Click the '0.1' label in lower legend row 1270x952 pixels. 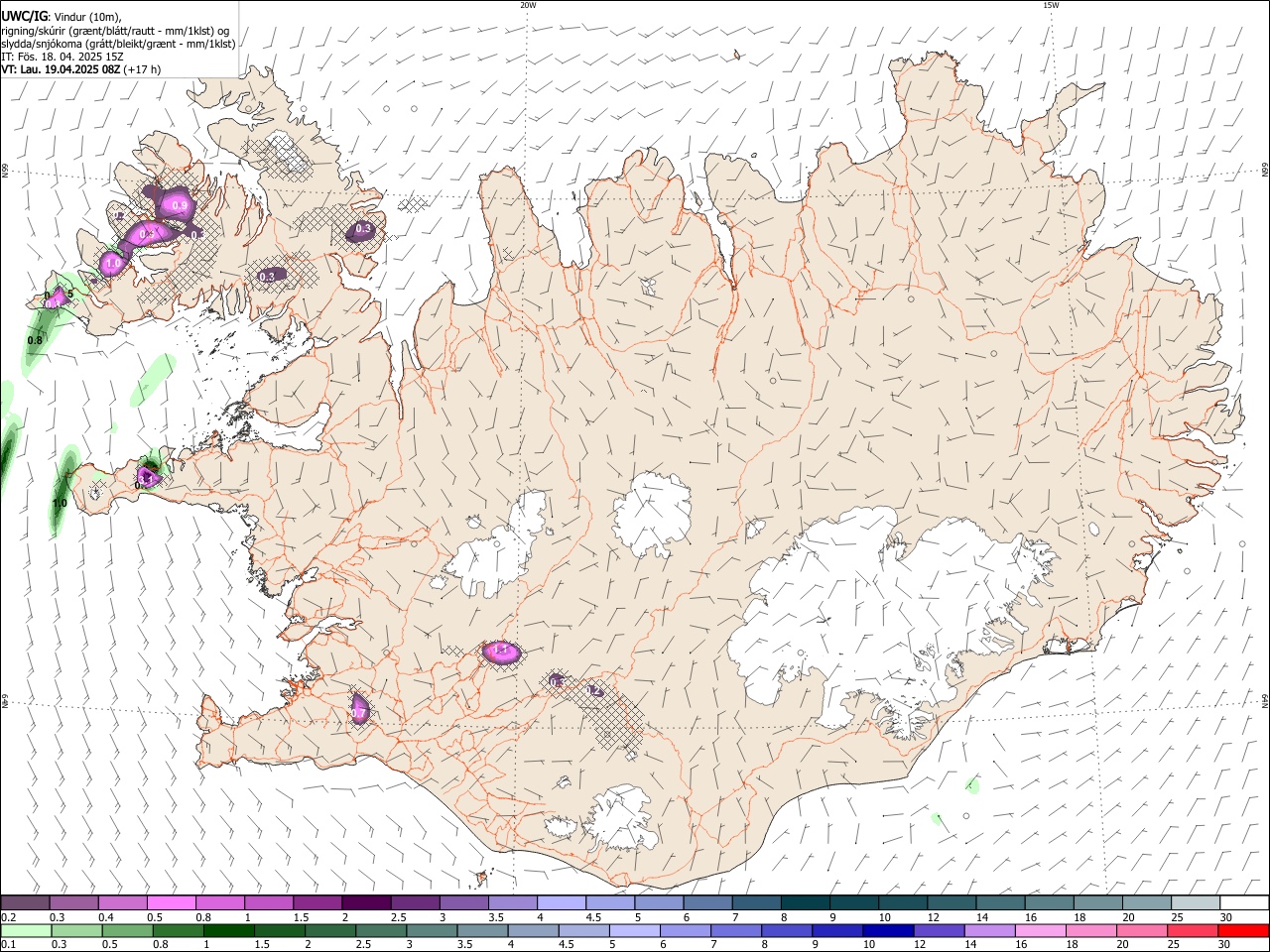pos(8,945)
